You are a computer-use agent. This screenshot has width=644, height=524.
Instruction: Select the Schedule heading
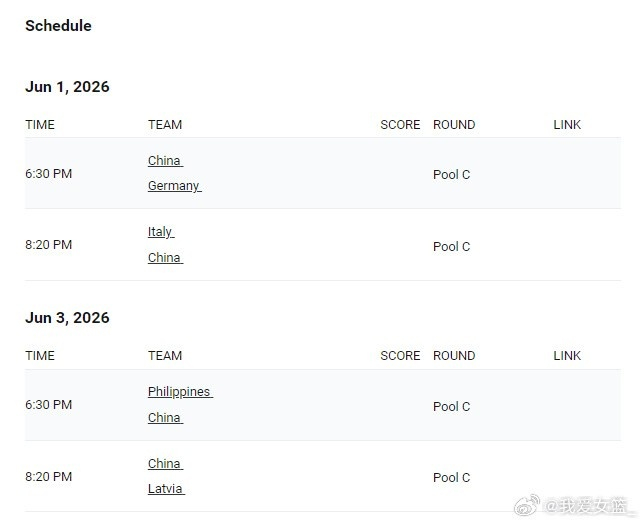[x=58, y=25]
